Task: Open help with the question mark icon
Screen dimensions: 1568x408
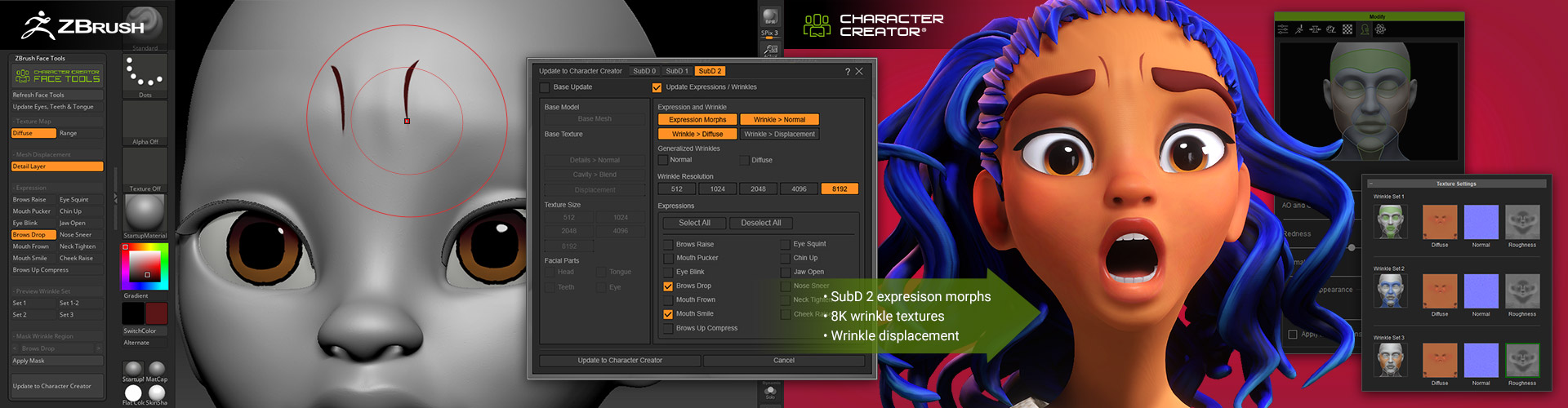Action: (847, 72)
